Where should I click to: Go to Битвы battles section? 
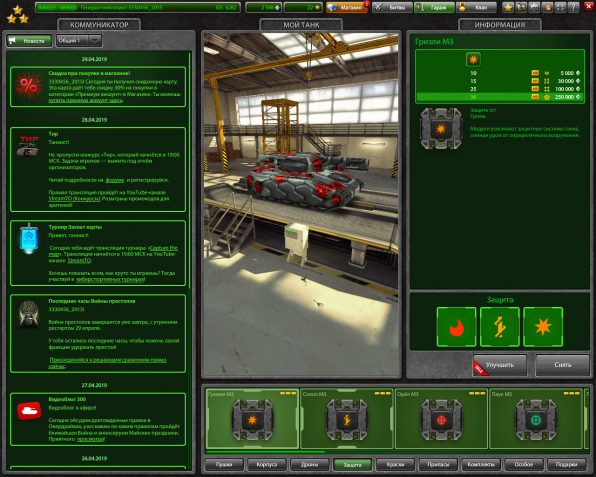[x=392, y=8]
